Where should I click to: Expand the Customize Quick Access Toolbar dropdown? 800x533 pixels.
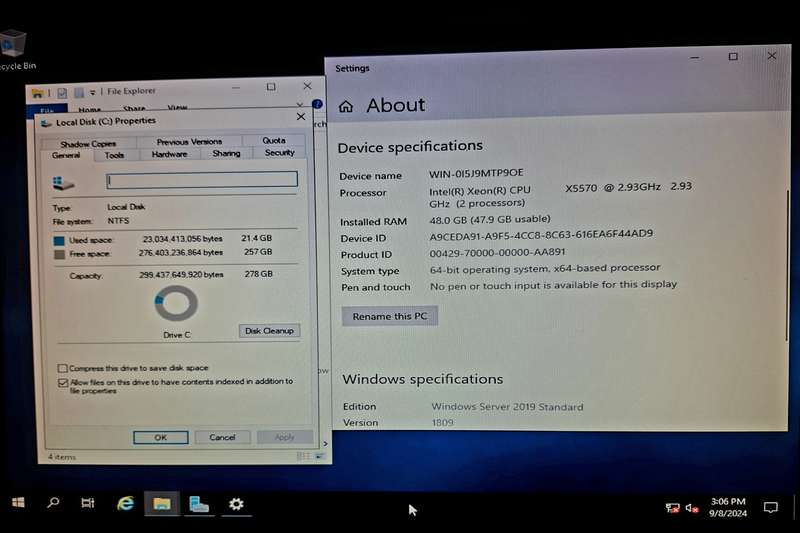[x=92, y=92]
